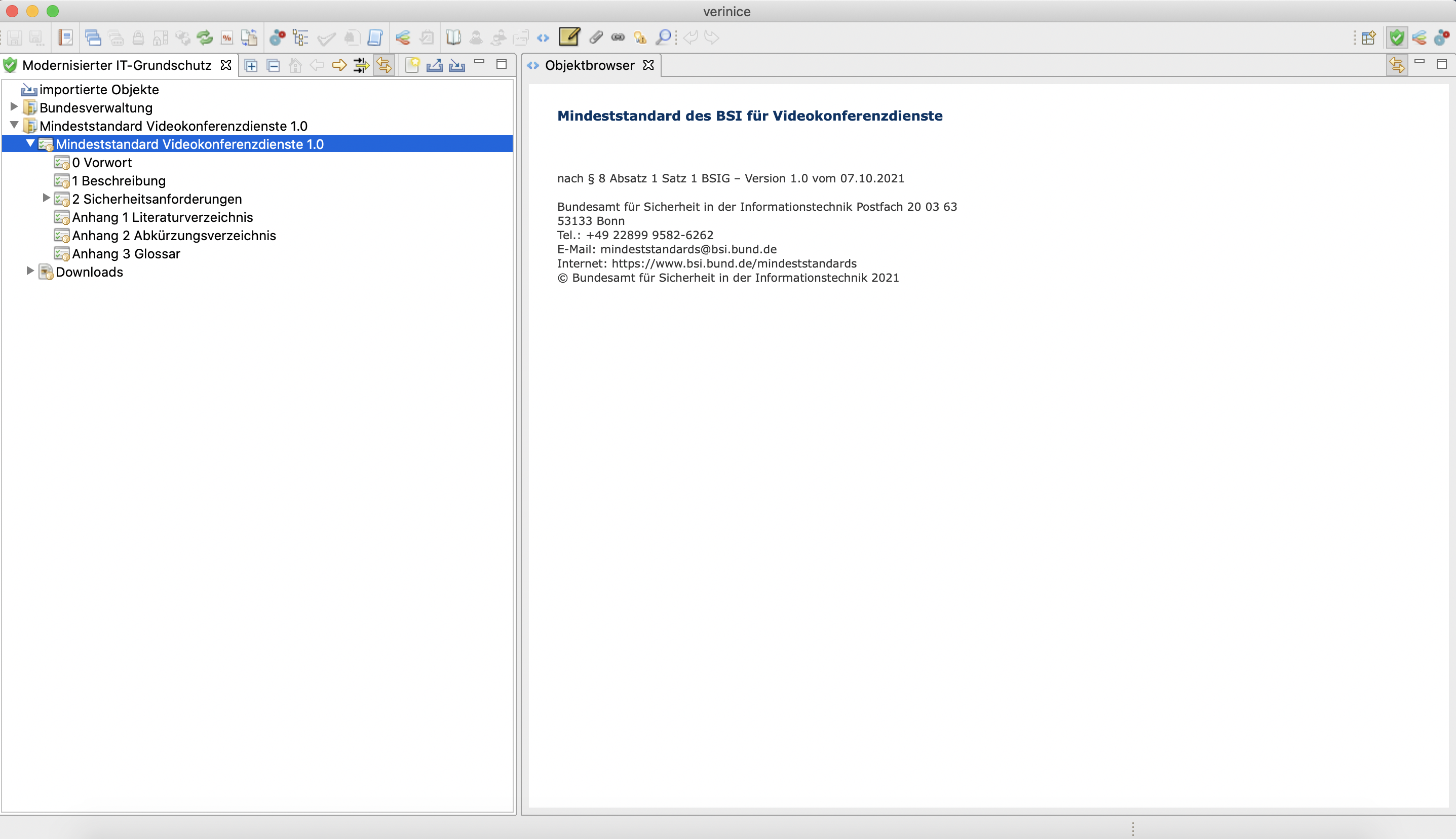
Task: Open the open book icon in toolbar
Action: 453,38
